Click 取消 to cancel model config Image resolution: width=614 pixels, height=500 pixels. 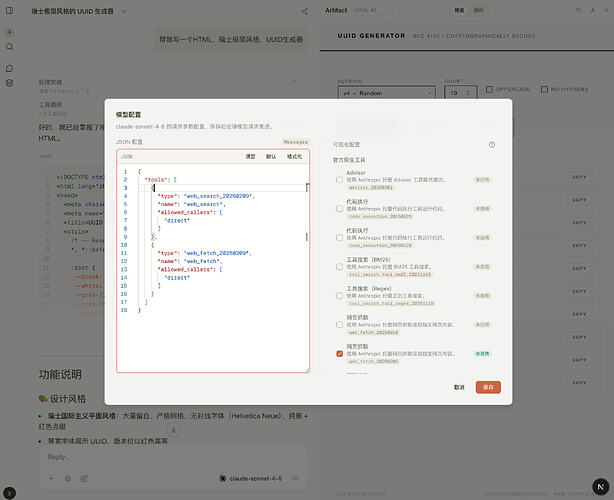[459, 387]
